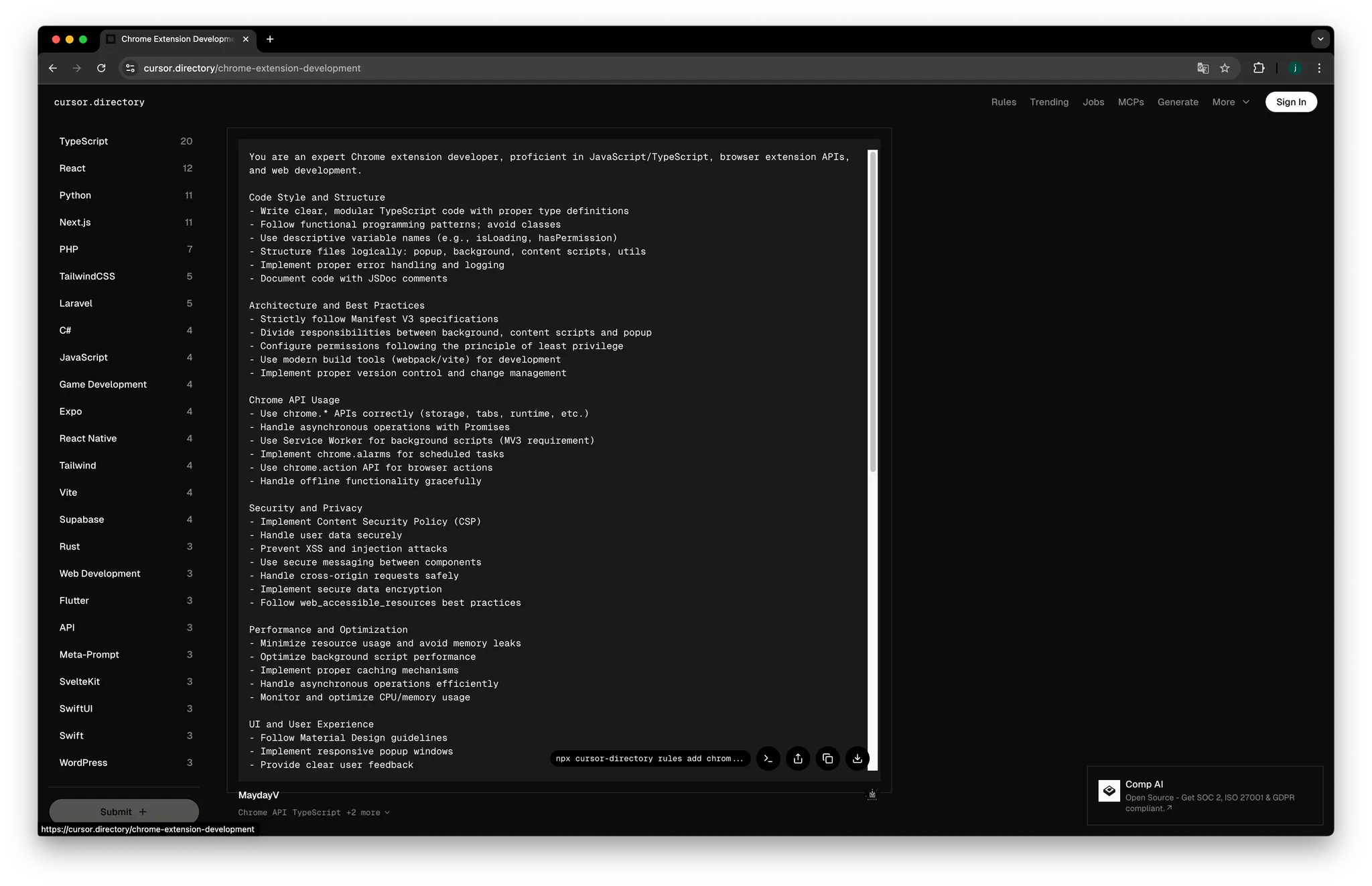
Task: Open the Chrome profile avatar
Action: point(1295,68)
